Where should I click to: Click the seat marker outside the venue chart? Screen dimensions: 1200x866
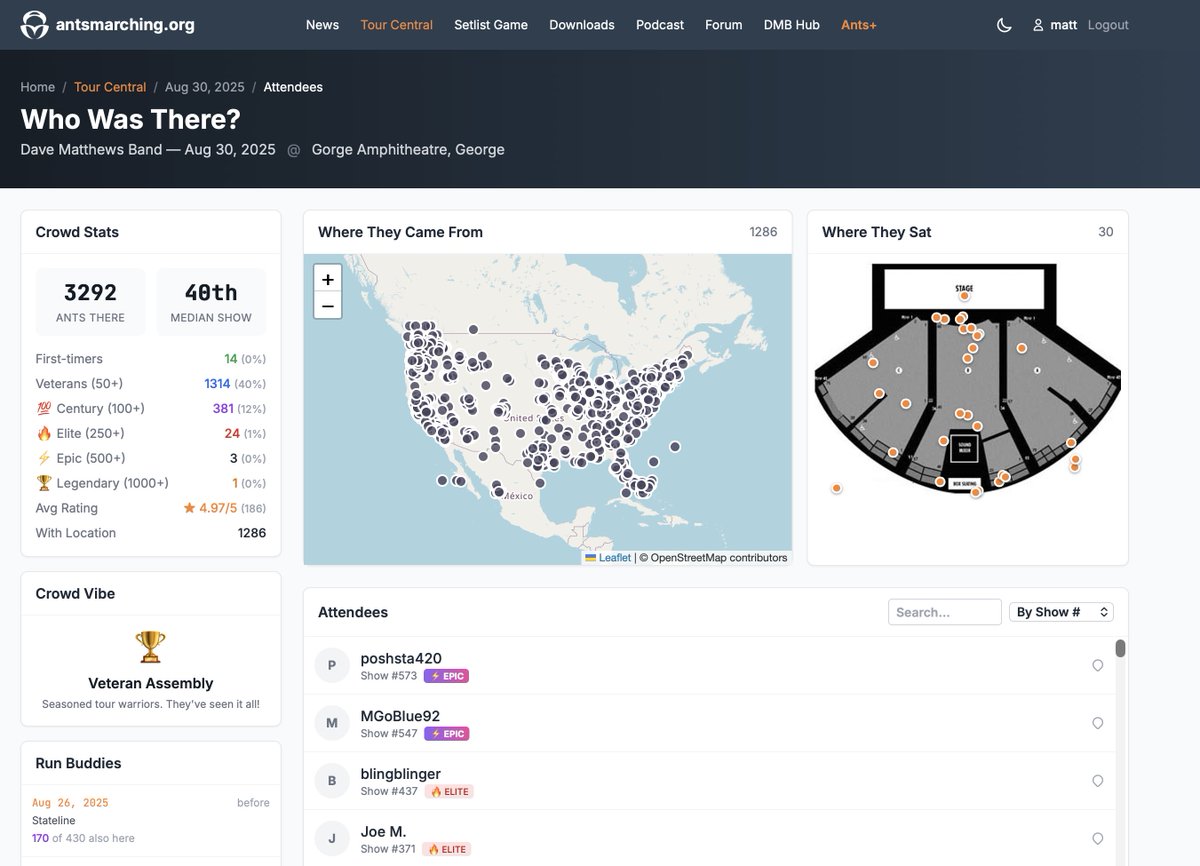tap(836, 488)
